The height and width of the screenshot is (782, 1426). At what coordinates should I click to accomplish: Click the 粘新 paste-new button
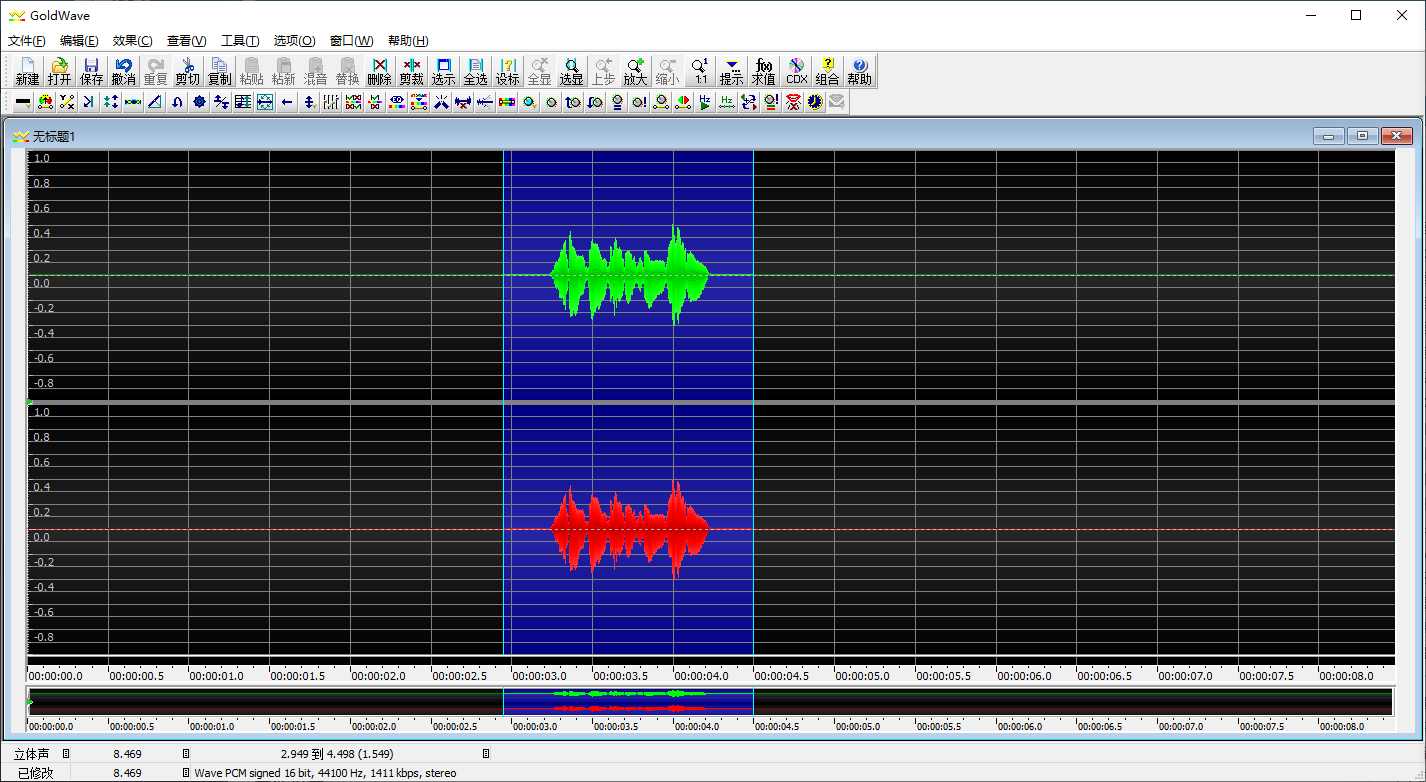click(x=283, y=70)
